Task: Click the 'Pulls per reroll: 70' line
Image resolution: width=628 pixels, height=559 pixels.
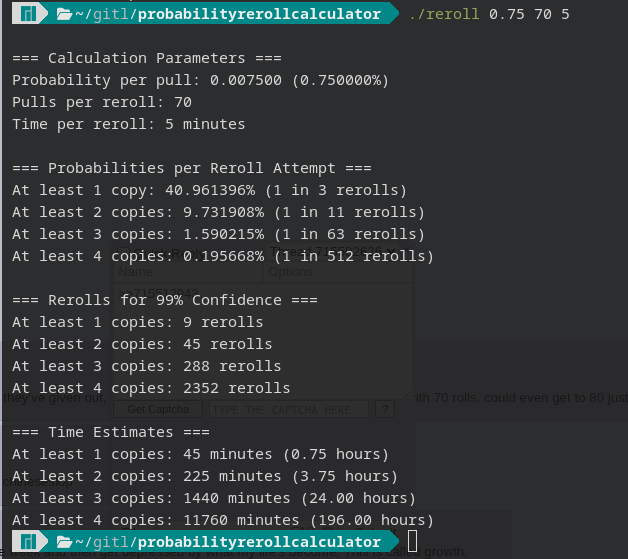Action: click(x=102, y=103)
